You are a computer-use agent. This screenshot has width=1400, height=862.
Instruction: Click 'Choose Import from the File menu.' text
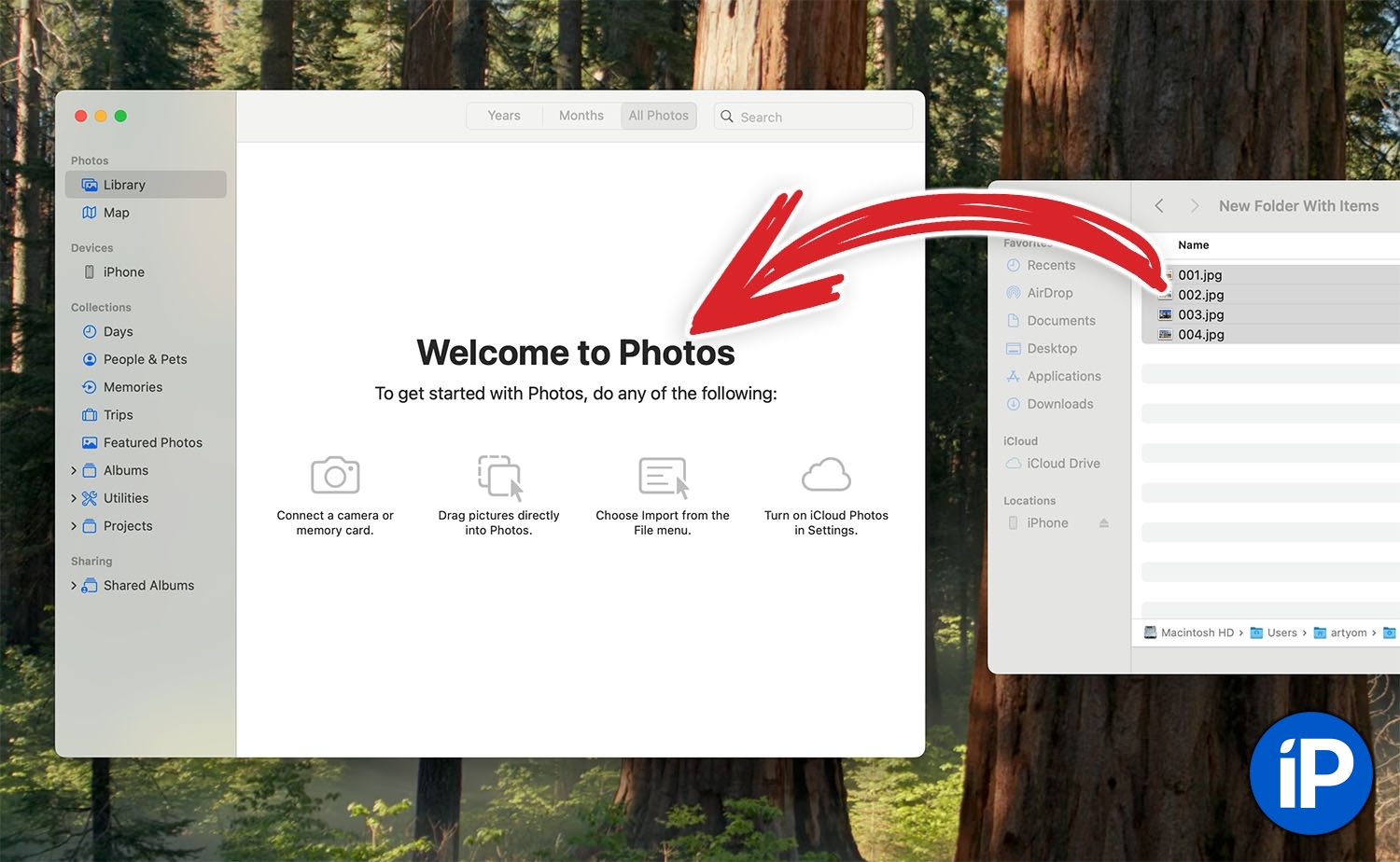tap(663, 523)
